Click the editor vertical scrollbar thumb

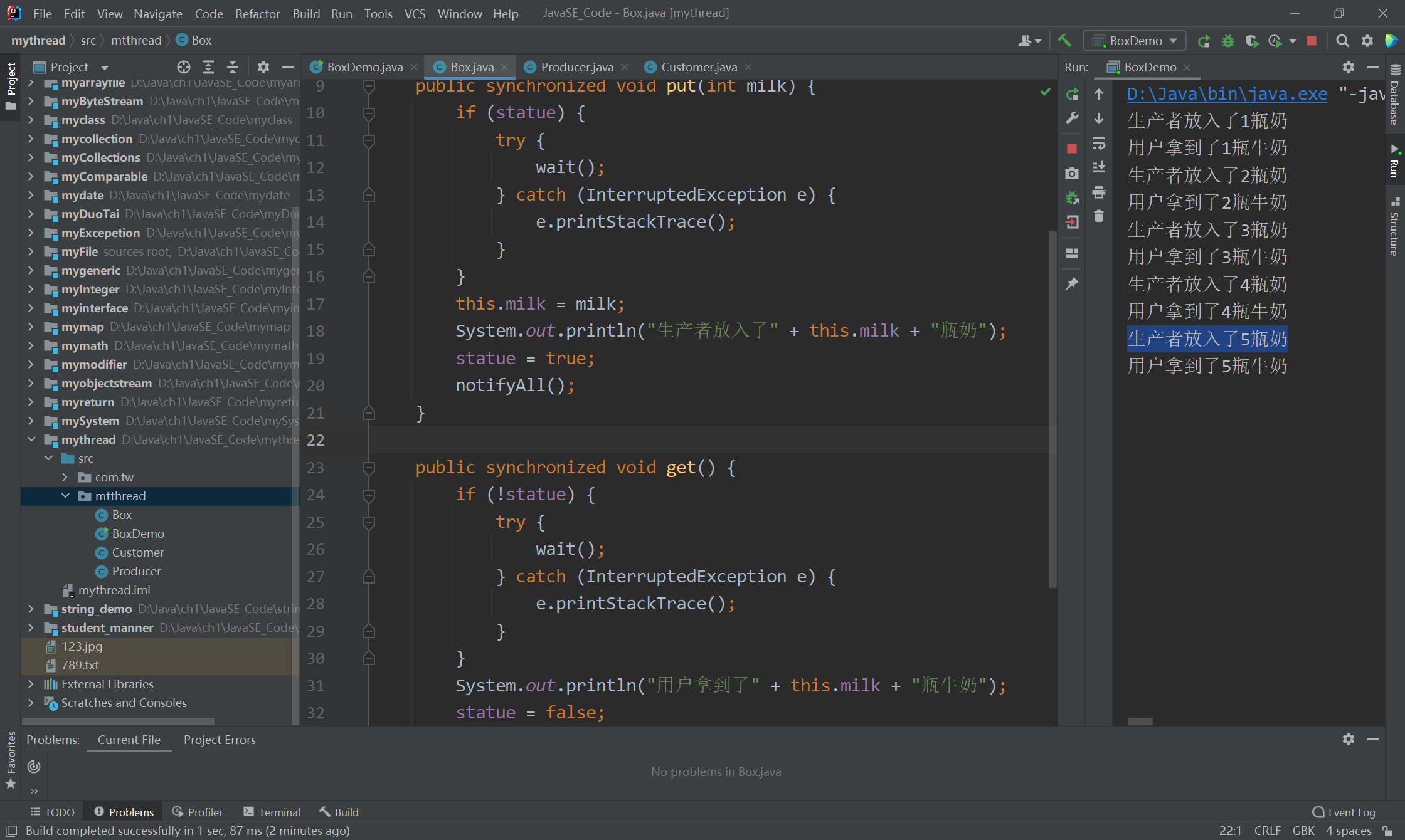pos(1052,407)
